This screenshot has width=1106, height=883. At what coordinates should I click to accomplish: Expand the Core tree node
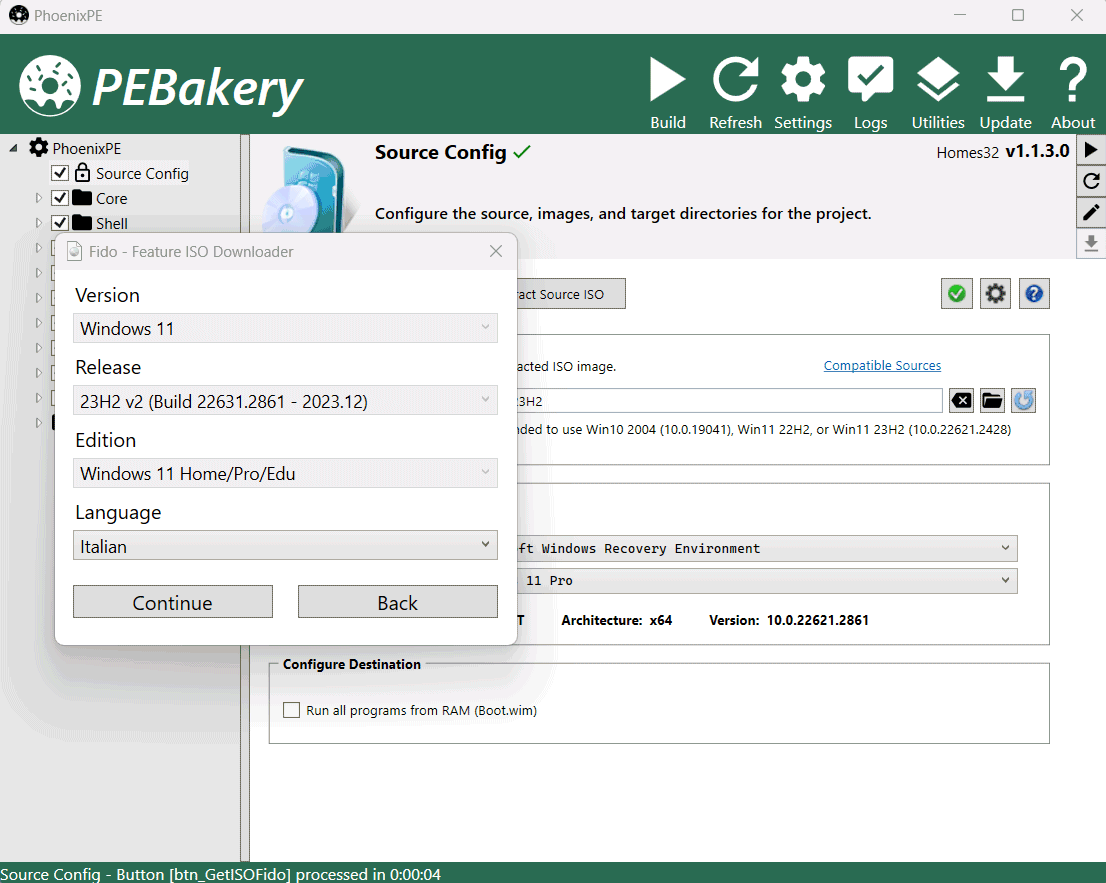click(x=39, y=198)
